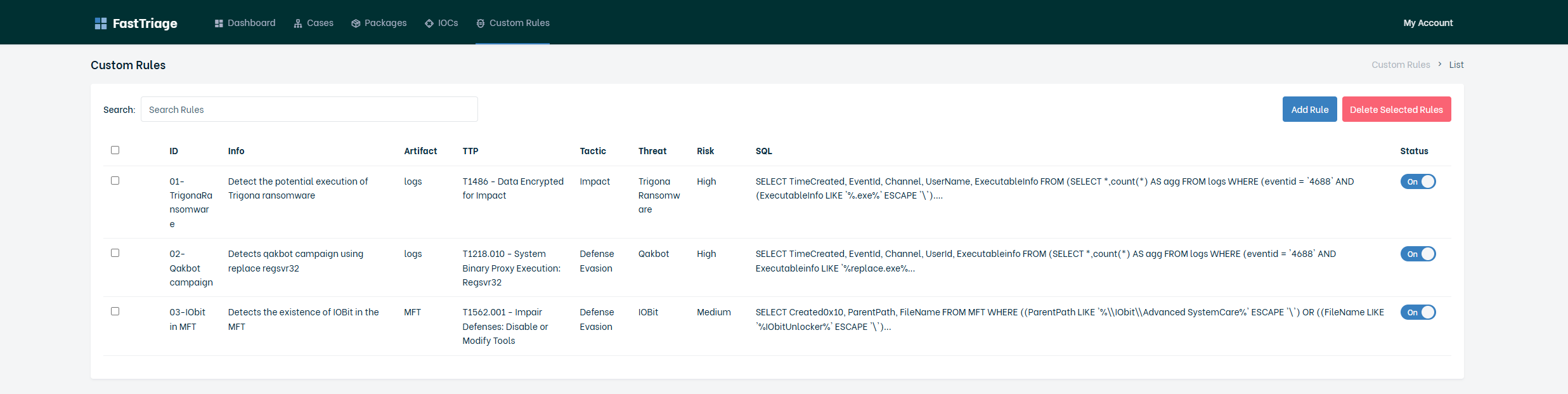
Task: Select the 02-Qakbot campaign ID cell
Action: click(191, 268)
